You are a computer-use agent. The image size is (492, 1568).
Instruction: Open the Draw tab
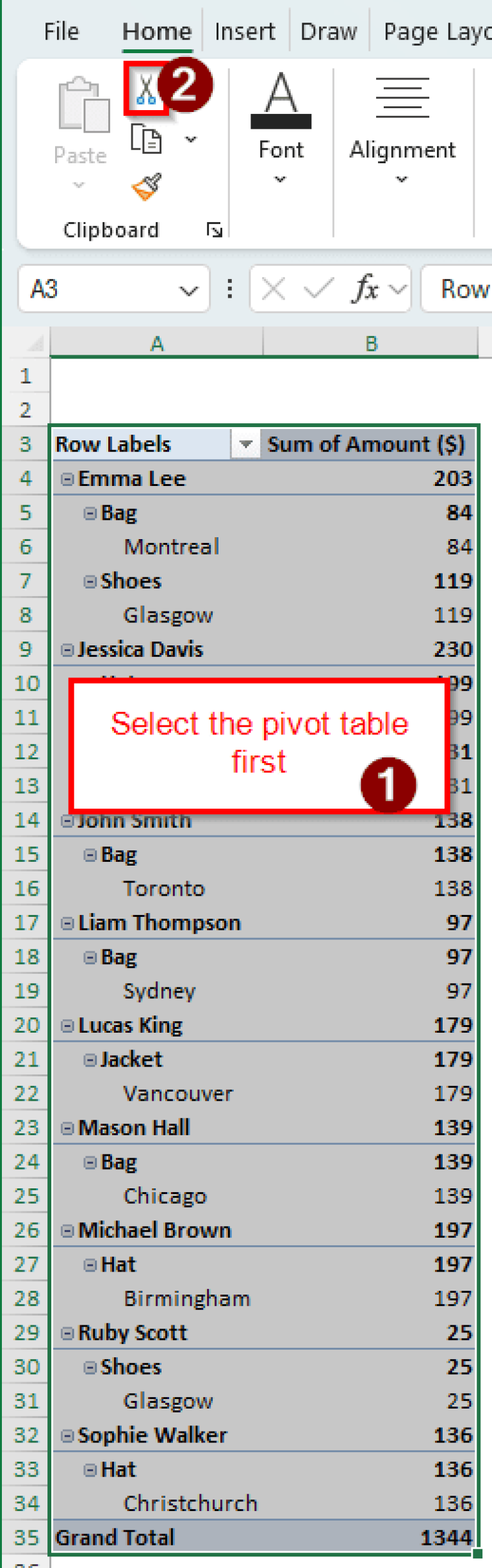329,31
